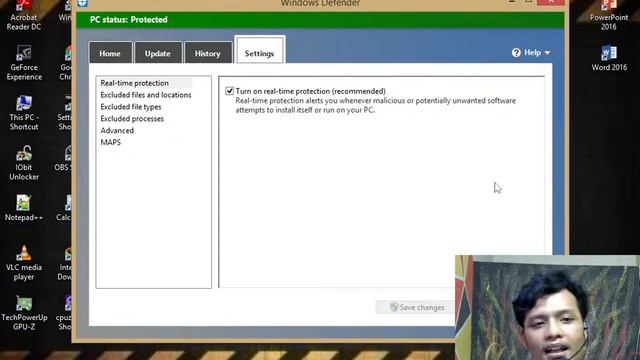The width and height of the screenshot is (640, 360).
Task: Toggle Turn on real-time protection checkbox
Action: tap(229, 91)
